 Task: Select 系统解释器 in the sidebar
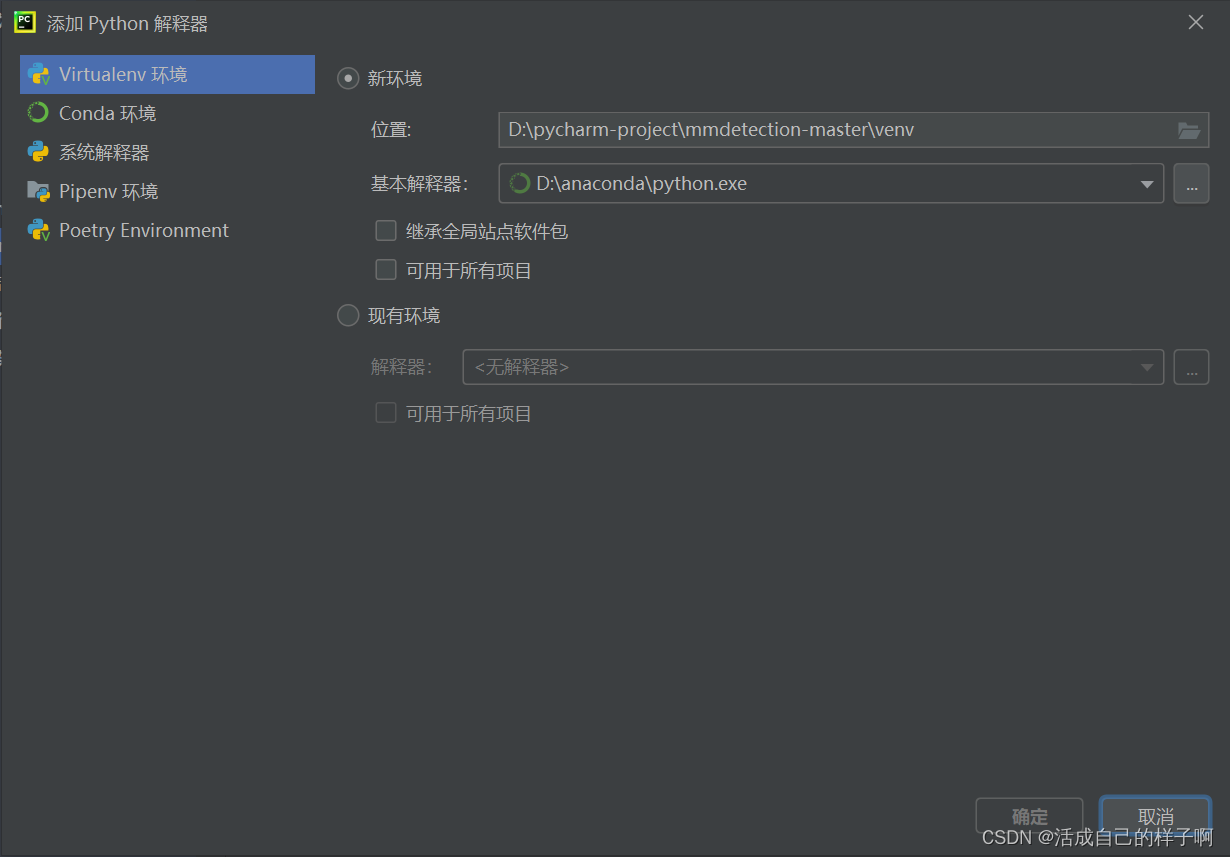pyautogui.click(x=167, y=152)
